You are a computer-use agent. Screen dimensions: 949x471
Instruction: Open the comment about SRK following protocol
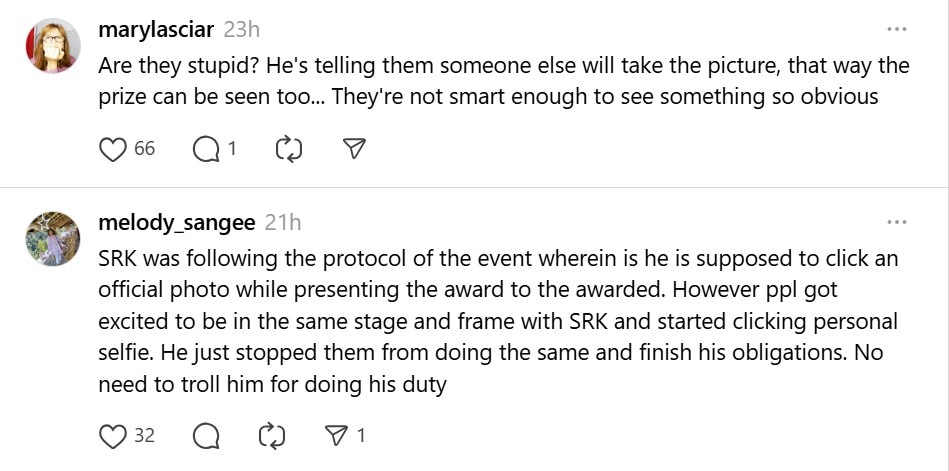498,321
